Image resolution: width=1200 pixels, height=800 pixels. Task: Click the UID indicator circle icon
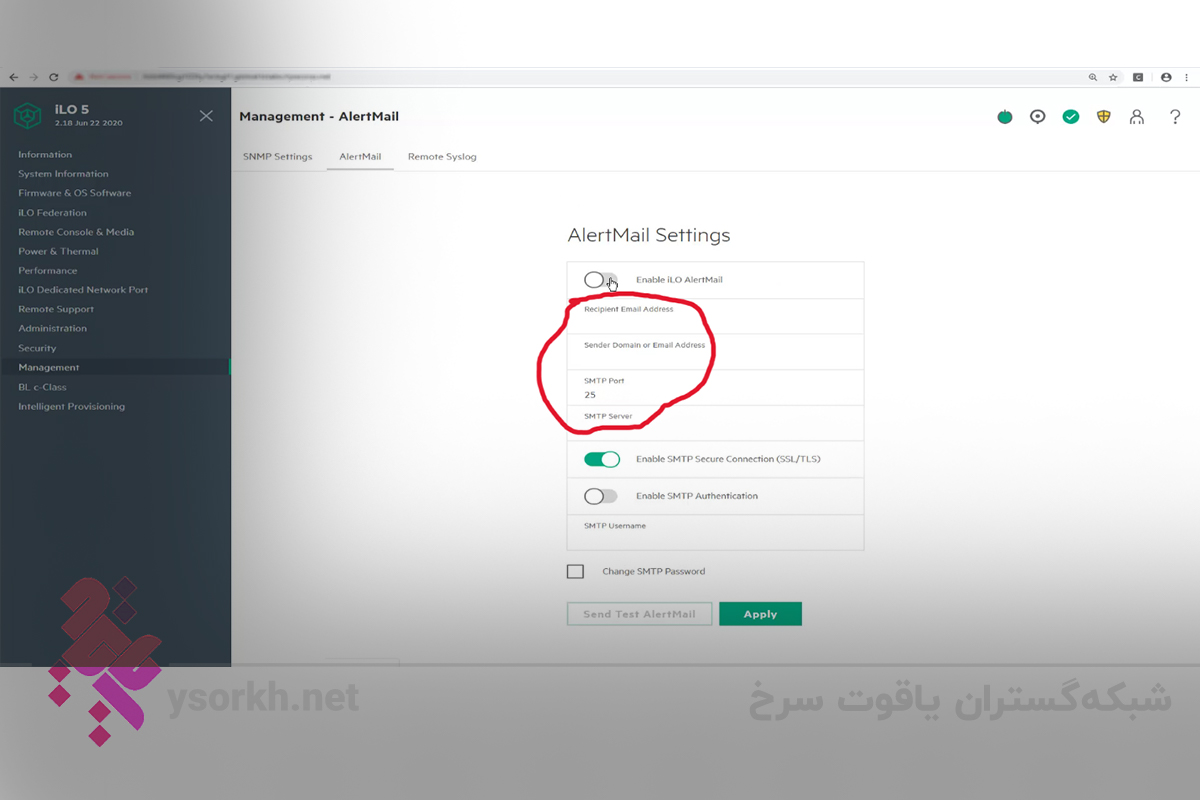coord(1038,117)
